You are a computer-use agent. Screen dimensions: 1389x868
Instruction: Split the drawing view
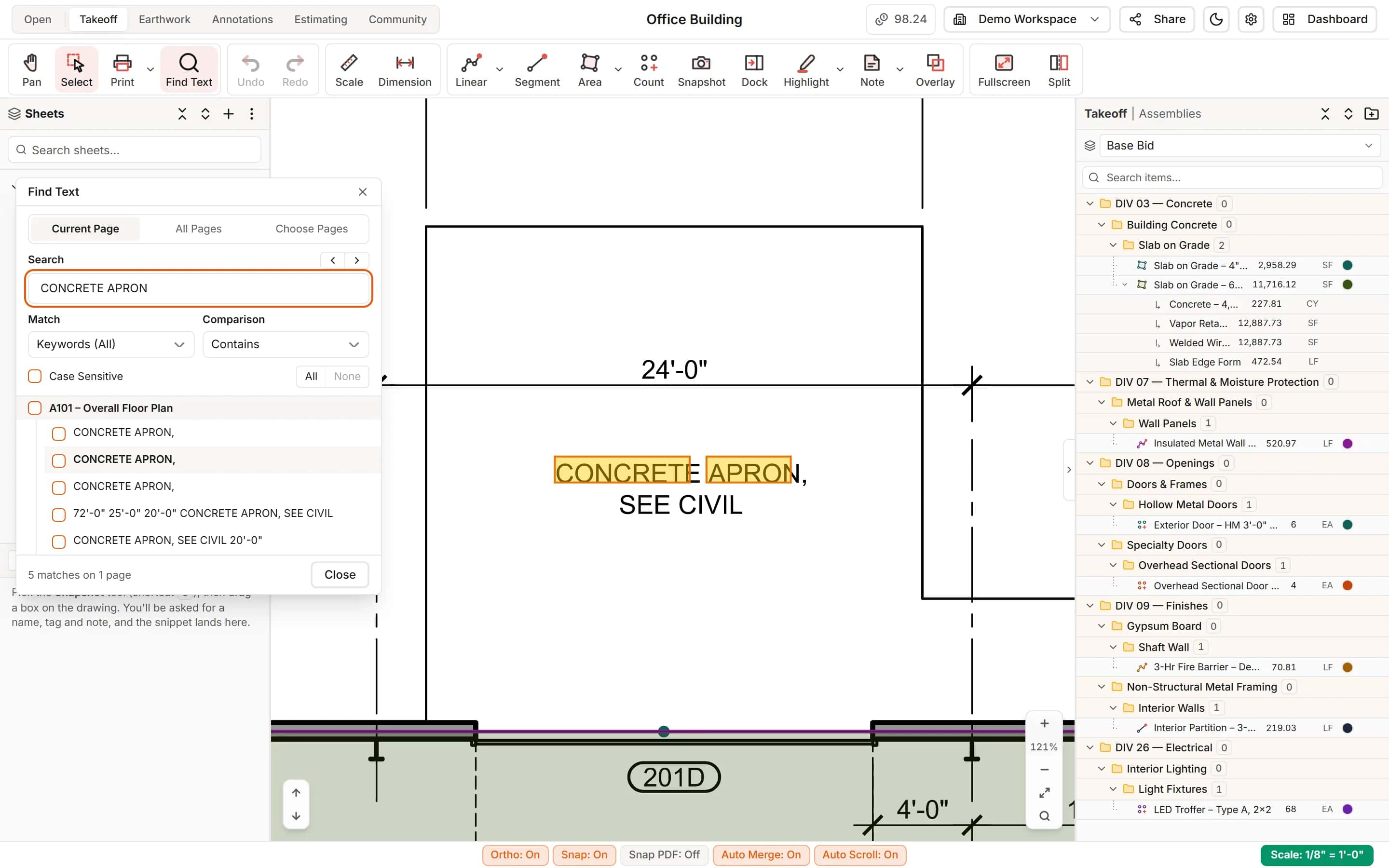[1059, 69]
